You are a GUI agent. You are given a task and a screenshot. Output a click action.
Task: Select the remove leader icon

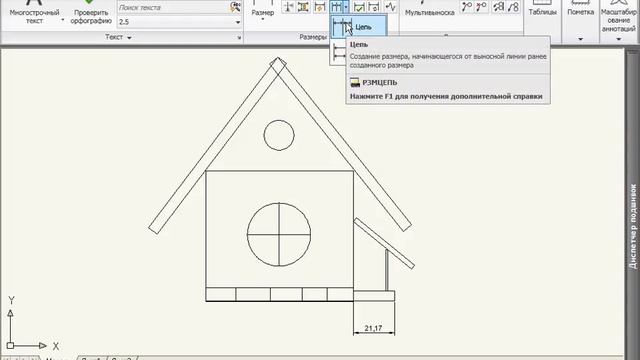coord(482,7)
